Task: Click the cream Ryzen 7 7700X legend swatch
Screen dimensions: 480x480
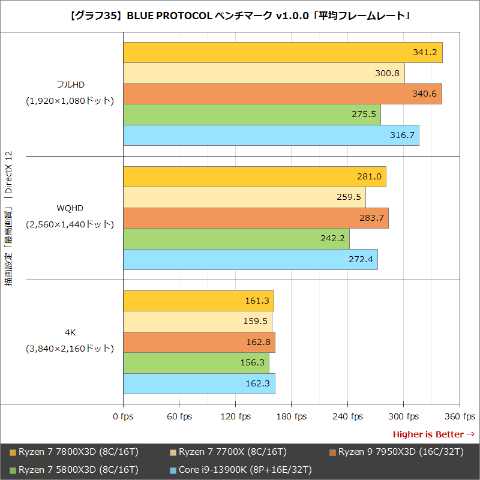Action: coord(173,453)
